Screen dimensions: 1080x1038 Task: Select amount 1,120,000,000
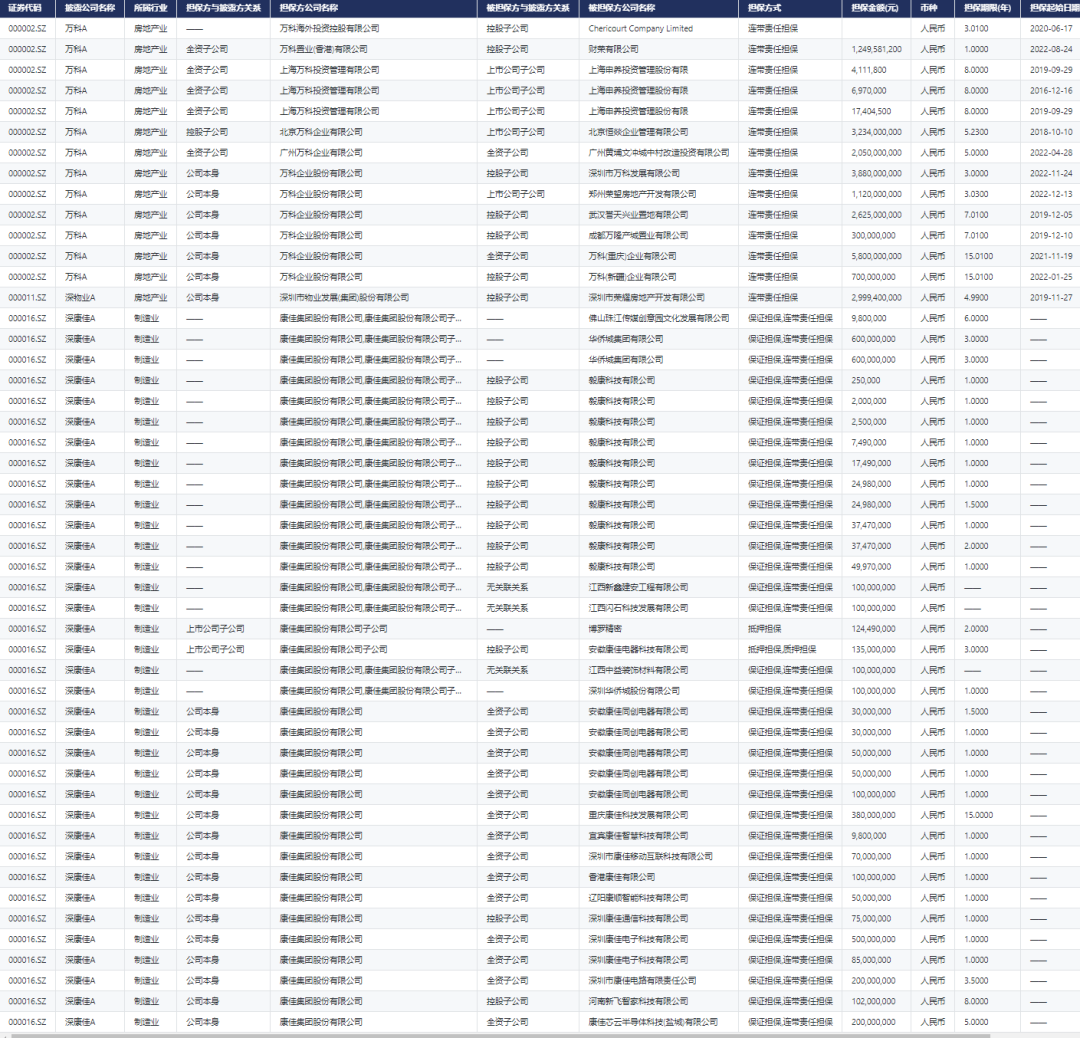pyautogui.click(x=876, y=194)
